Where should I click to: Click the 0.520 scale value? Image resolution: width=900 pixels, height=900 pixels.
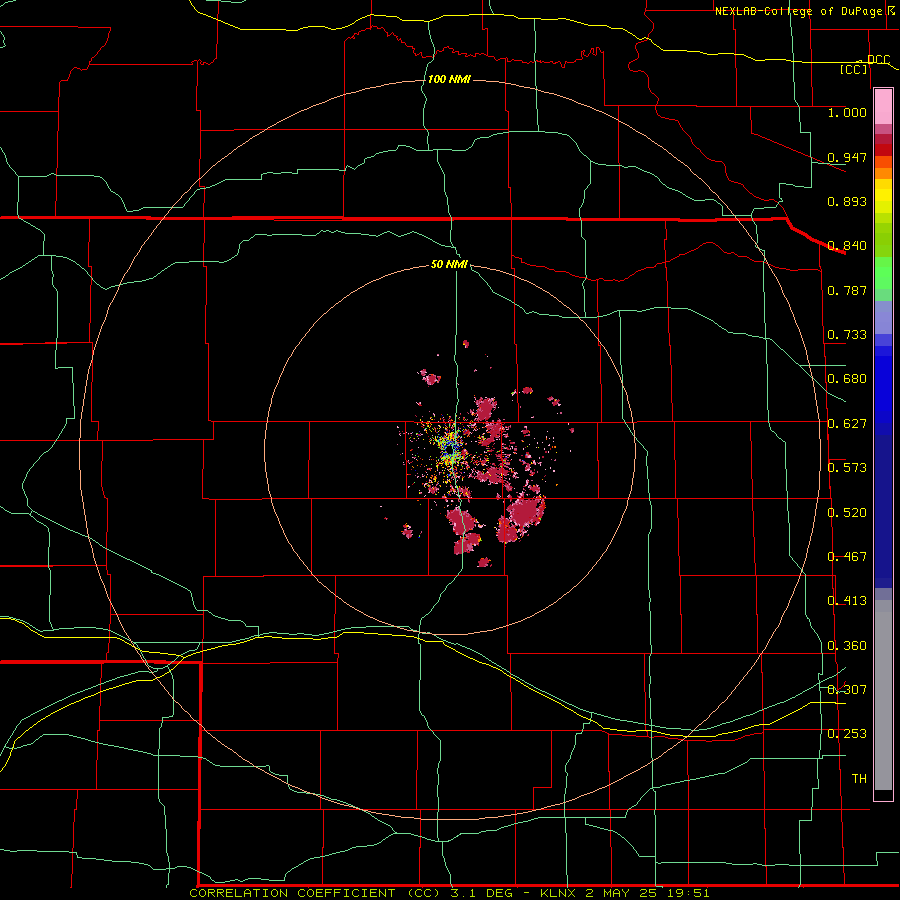point(847,513)
